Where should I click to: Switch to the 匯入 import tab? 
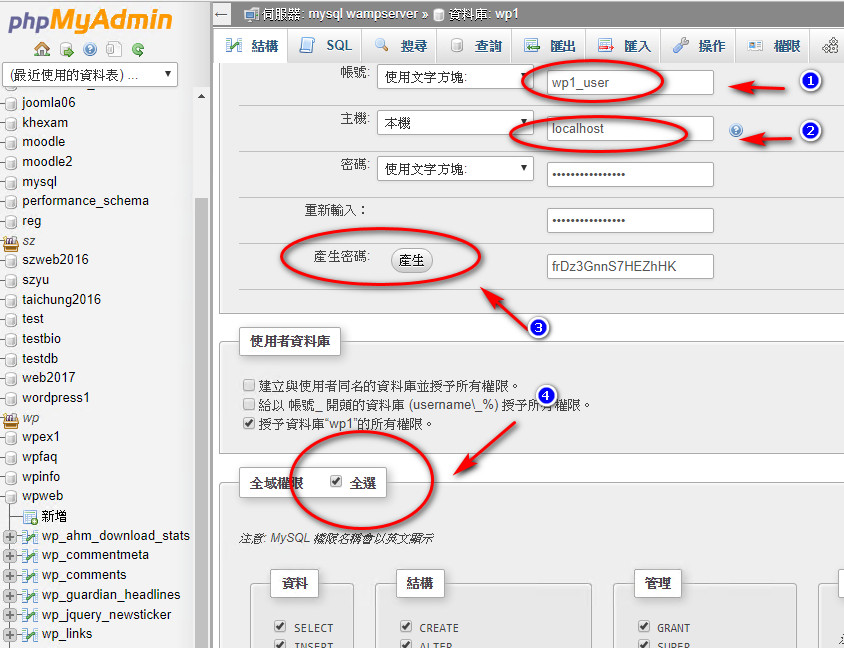(624, 46)
